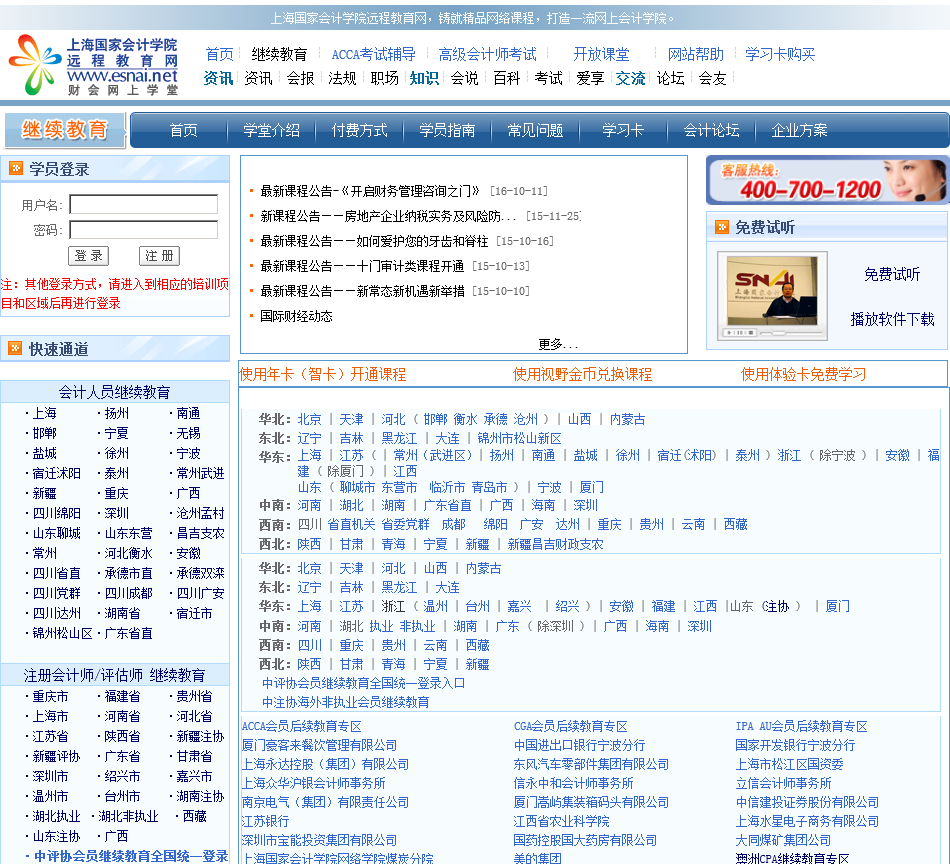Open the ACCA考试辅导 menu item

tap(373, 55)
